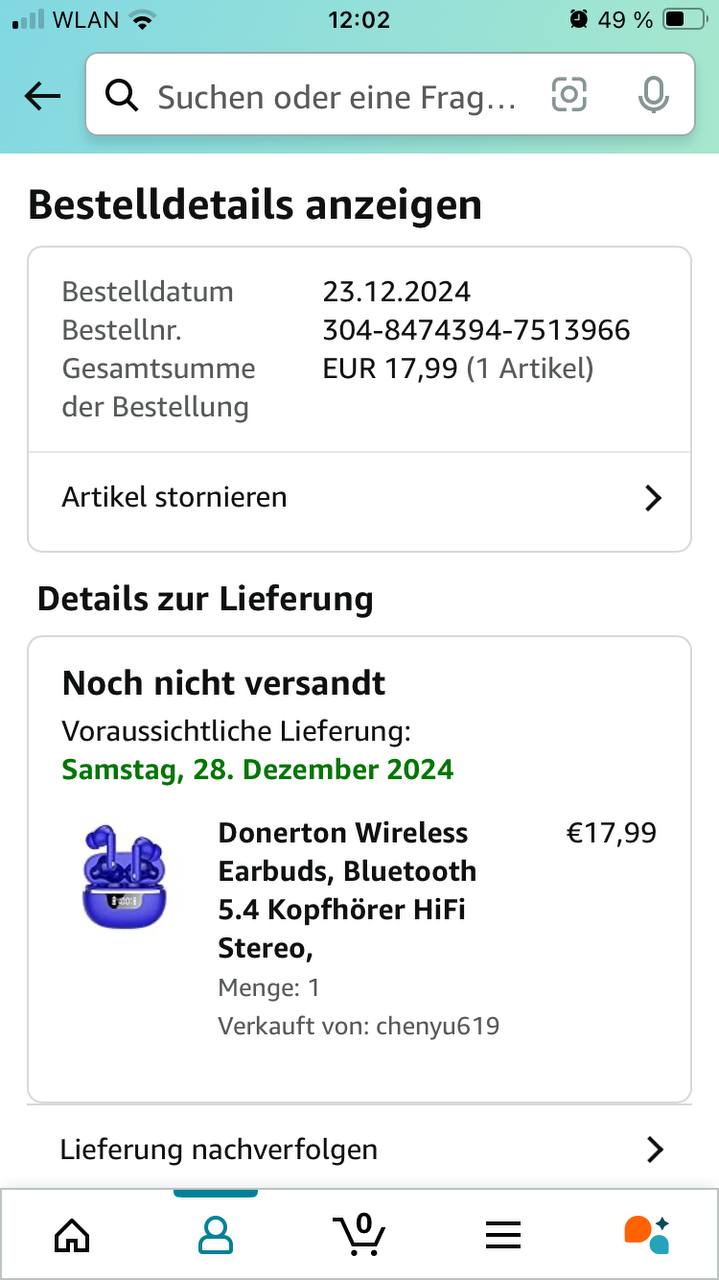Open camera lens search icon
719x1280 pixels.
[x=569, y=95]
